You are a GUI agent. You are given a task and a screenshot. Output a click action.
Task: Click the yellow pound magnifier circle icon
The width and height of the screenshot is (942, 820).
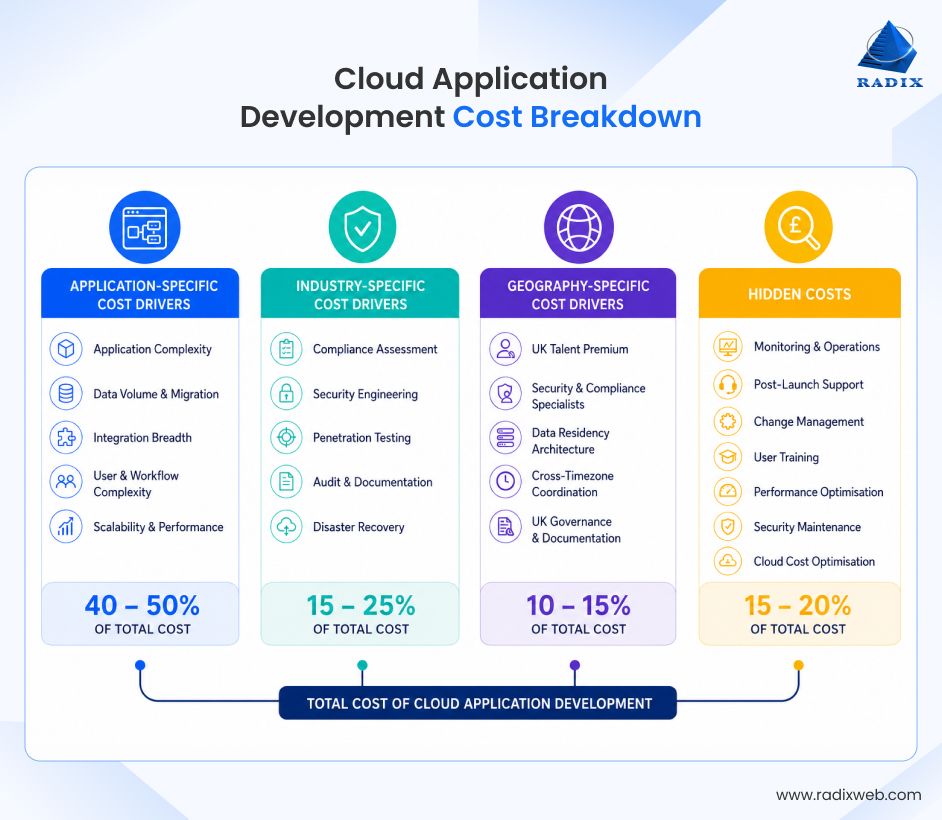pyautogui.click(x=798, y=227)
